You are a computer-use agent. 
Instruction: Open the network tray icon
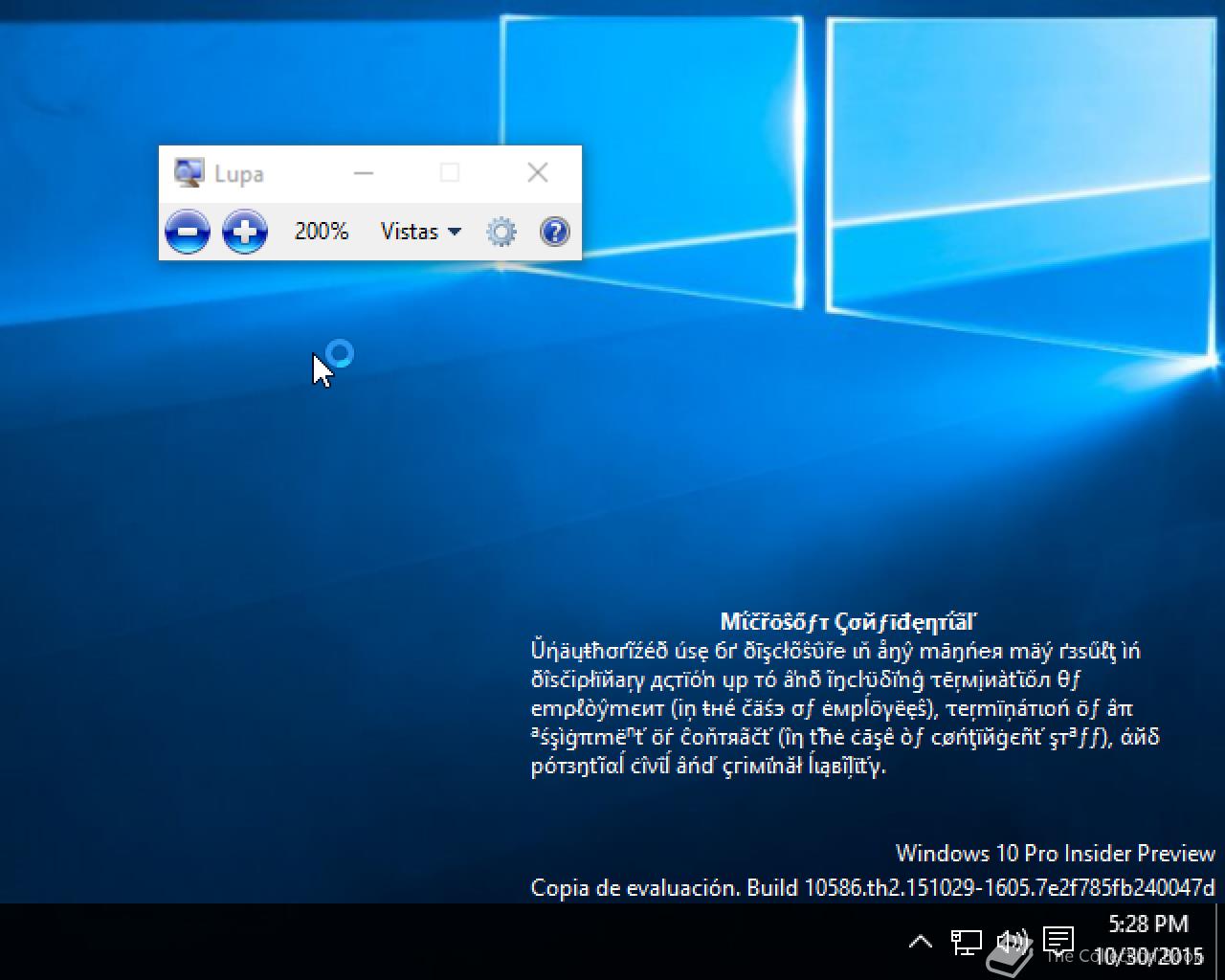966,942
